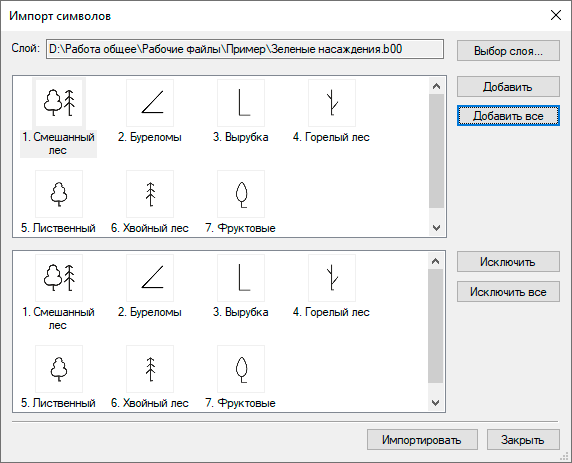Add all symbols with Добавить все
Screen dimensions: 572x463
coord(508,116)
